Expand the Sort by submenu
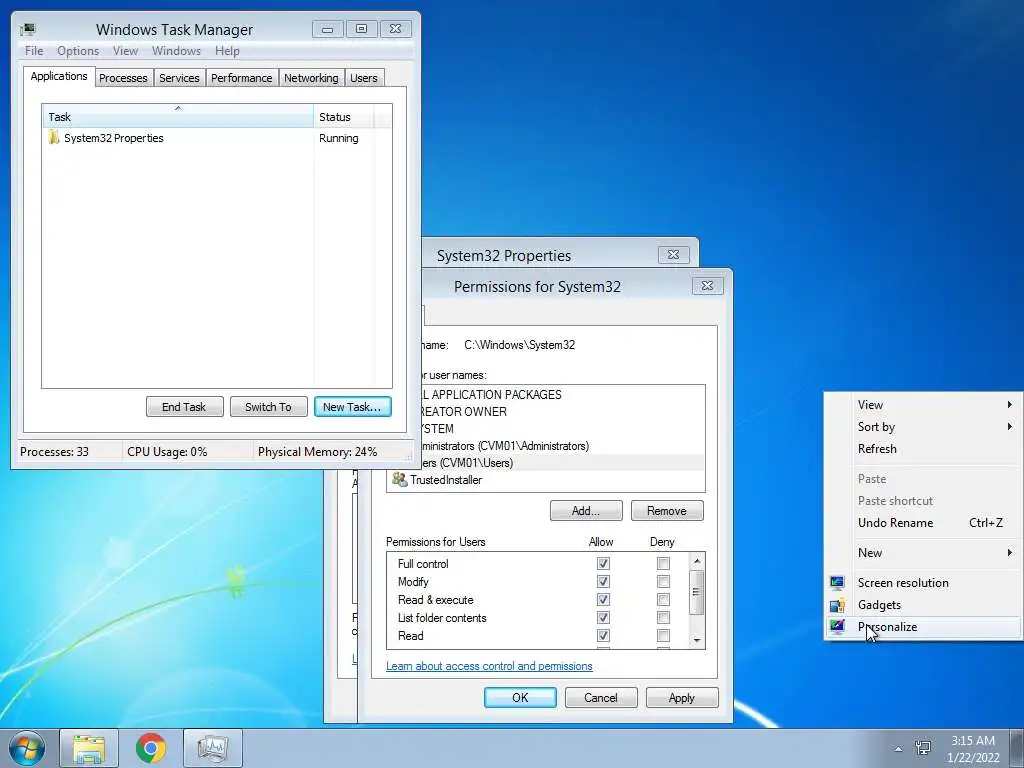The width and height of the screenshot is (1024, 768). point(922,427)
